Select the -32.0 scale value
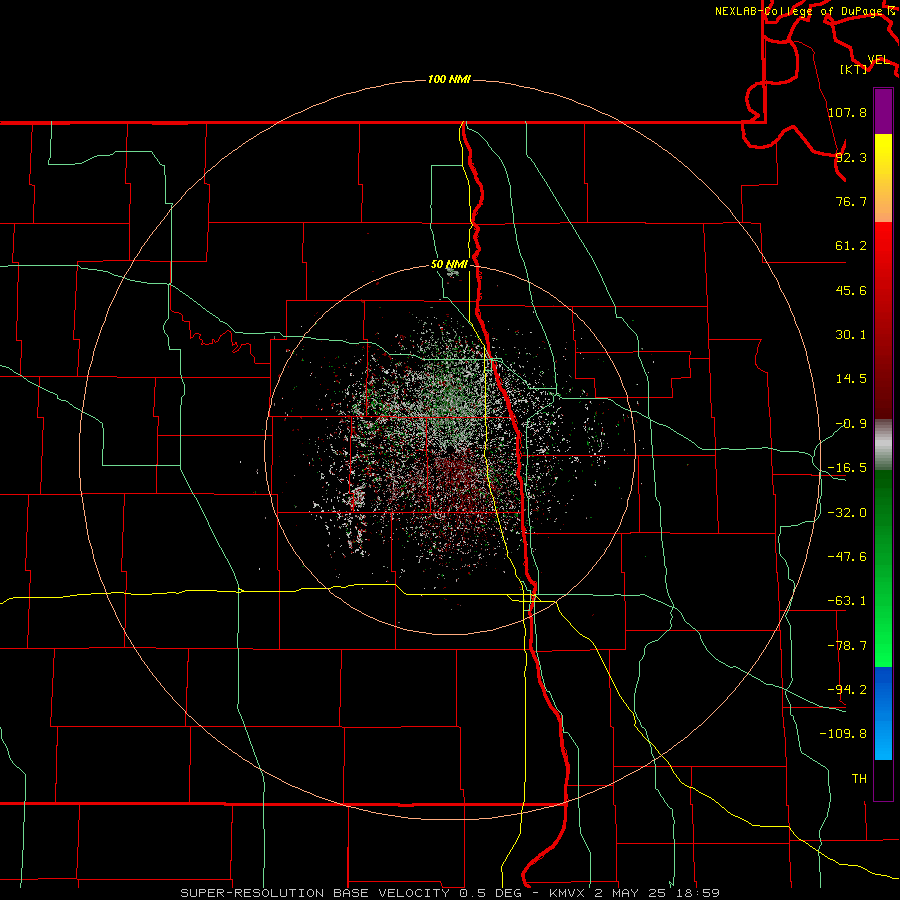Viewport: 900px width, 900px height. click(847, 513)
